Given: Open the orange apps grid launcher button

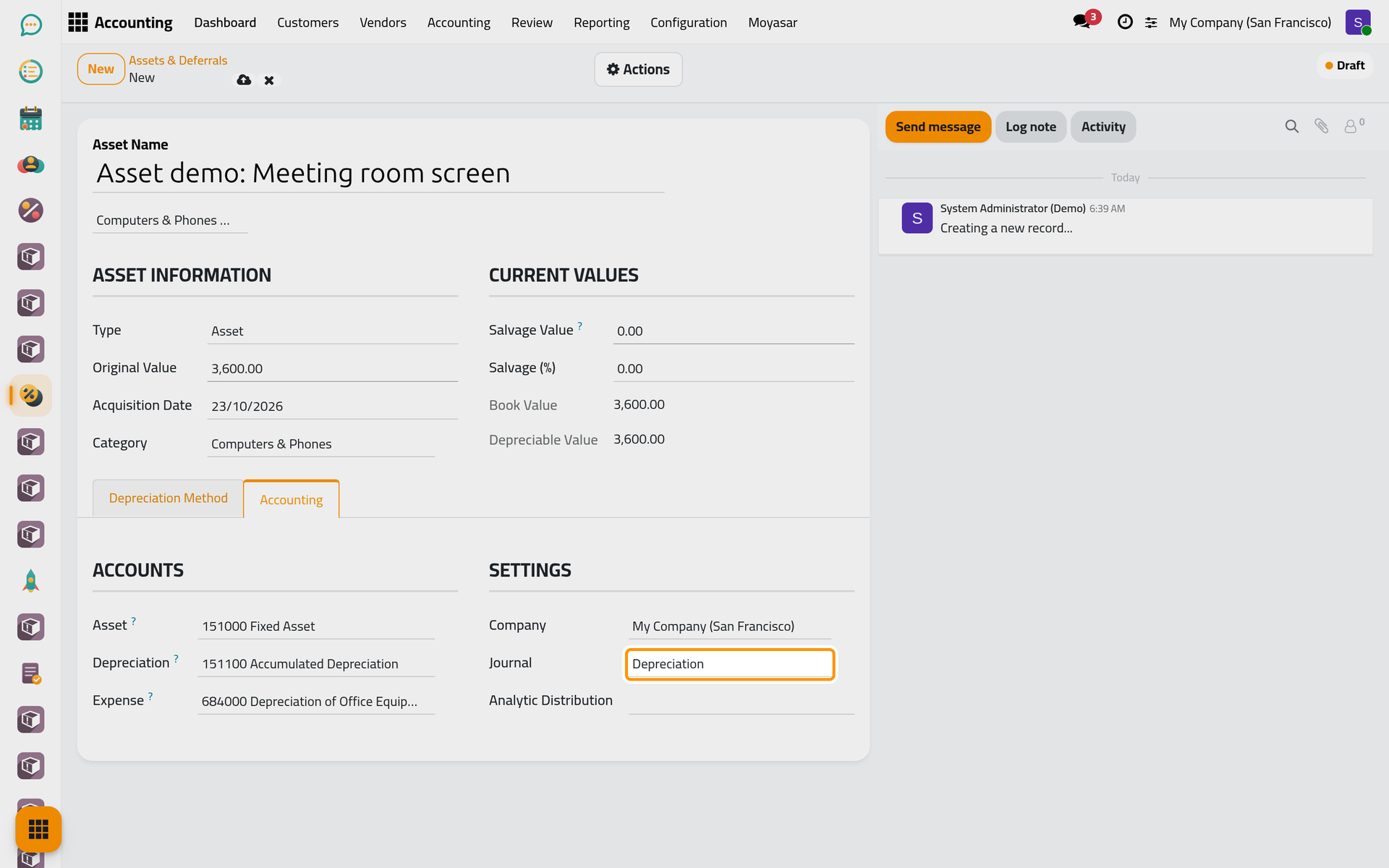Looking at the screenshot, I should click(38, 829).
